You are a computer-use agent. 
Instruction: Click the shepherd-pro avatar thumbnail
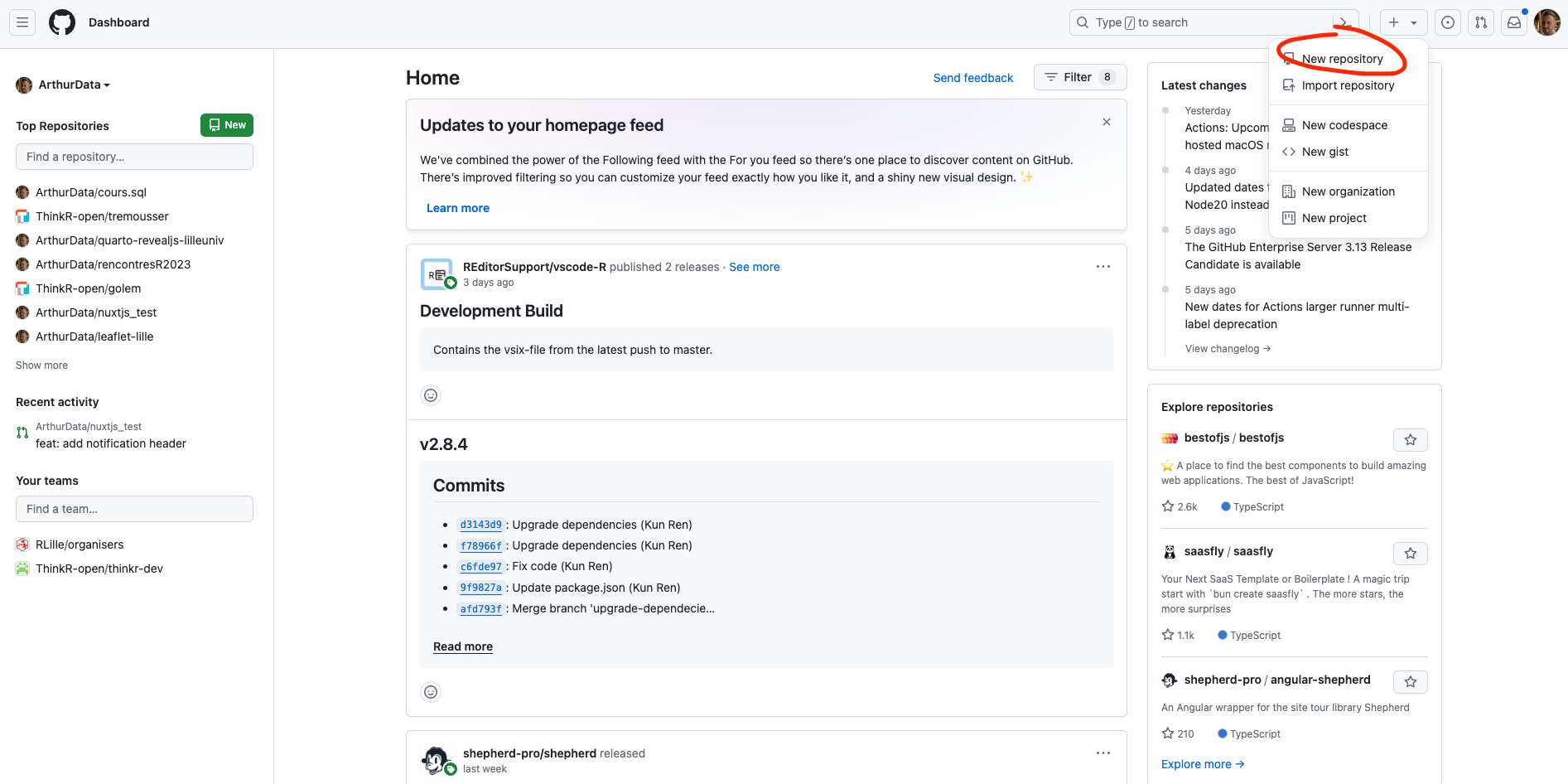pos(437,760)
